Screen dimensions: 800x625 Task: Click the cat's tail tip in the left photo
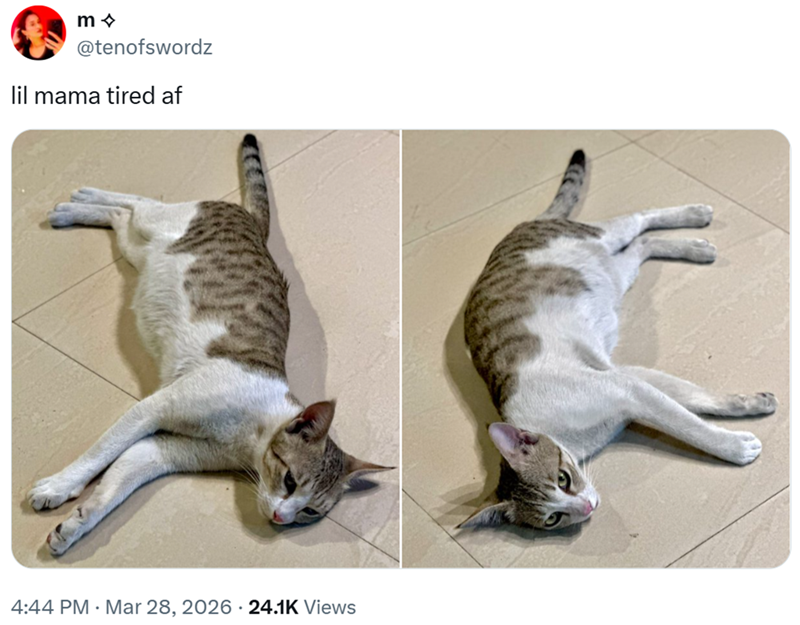click(249, 143)
